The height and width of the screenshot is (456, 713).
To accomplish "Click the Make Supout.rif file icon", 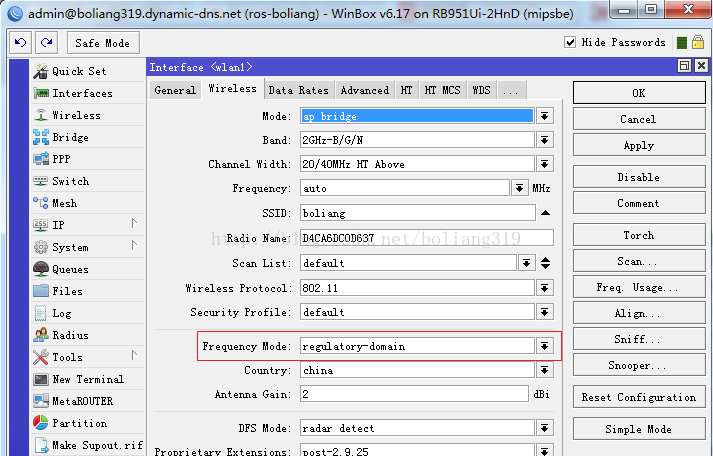I will click(x=41, y=445).
